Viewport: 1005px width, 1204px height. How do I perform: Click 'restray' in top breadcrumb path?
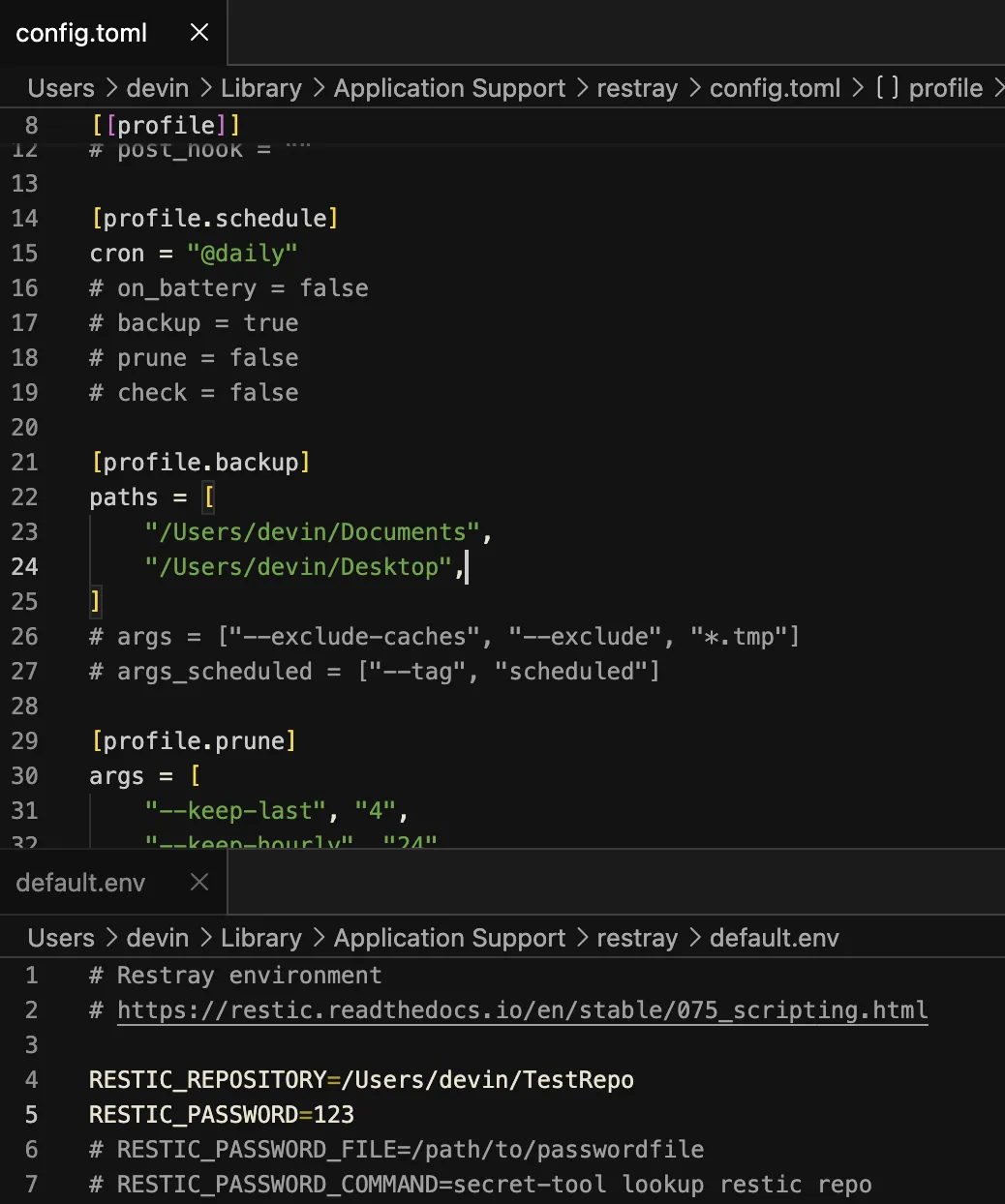637,88
